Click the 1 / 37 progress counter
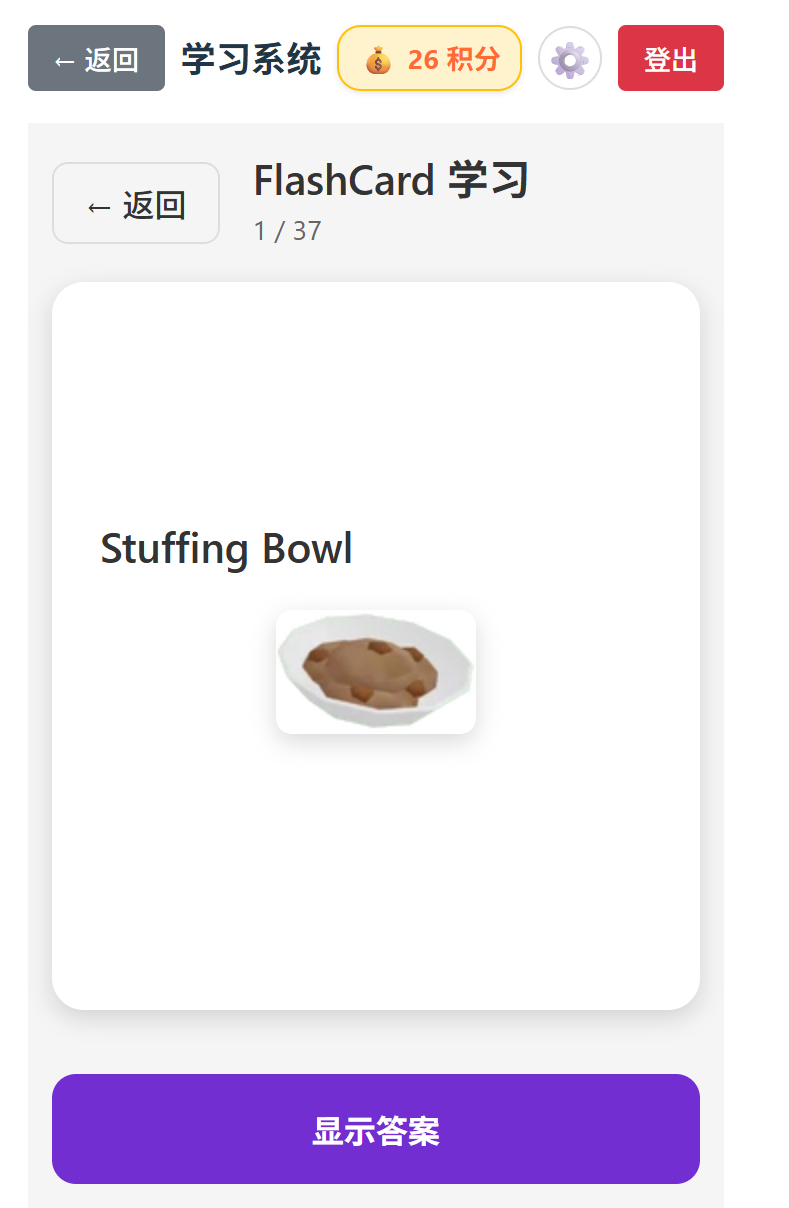 [x=287, y=231]
